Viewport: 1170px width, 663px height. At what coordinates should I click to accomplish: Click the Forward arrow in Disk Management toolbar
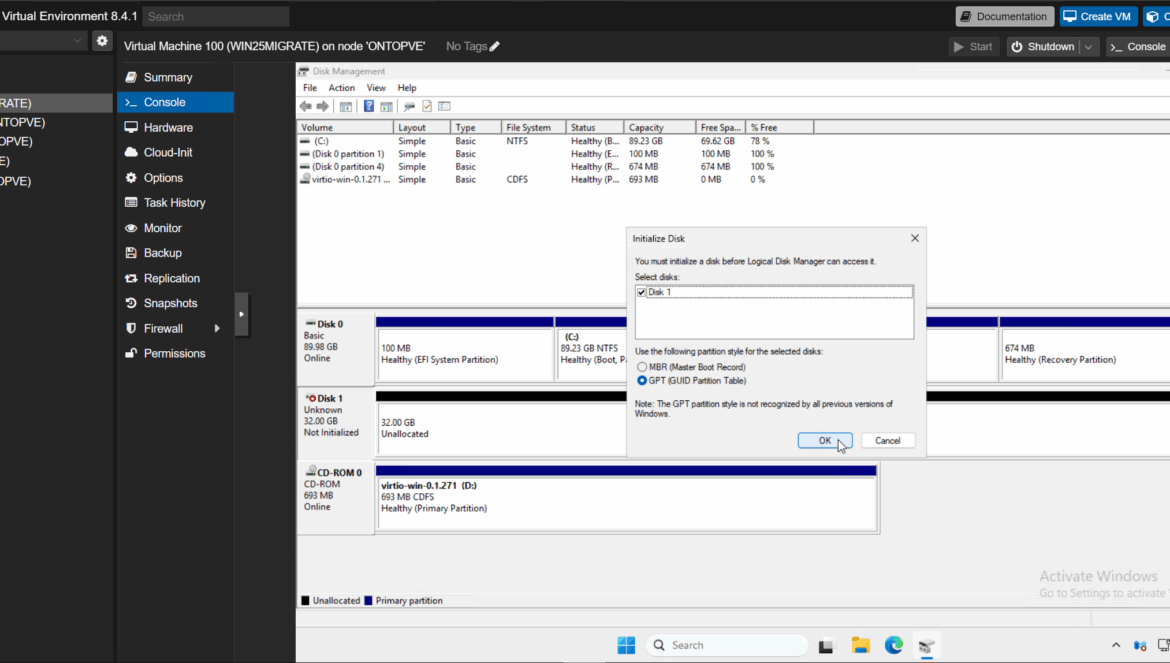point(322,107)
